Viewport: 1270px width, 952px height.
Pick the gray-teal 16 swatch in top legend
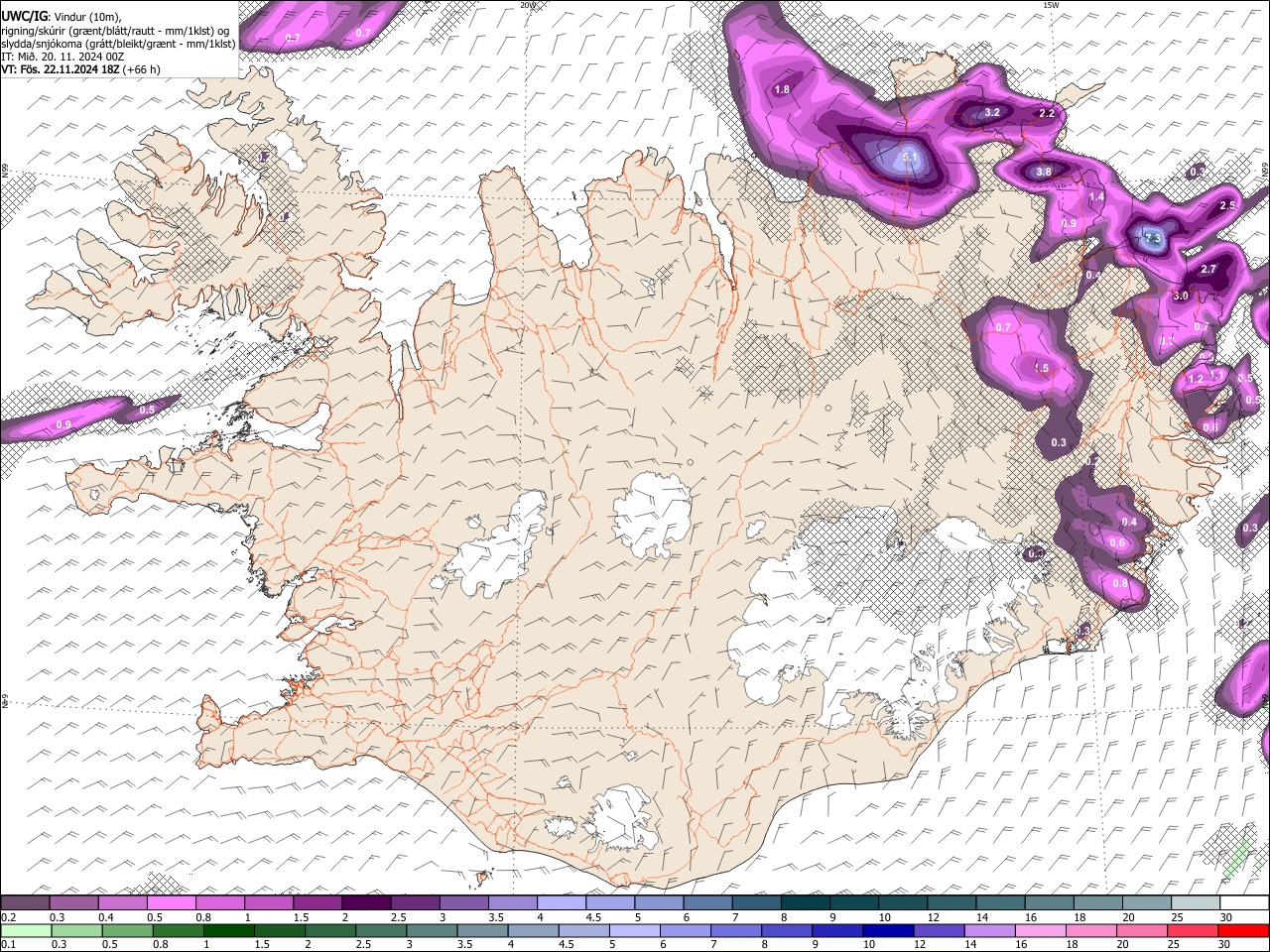coord(1049,903)
